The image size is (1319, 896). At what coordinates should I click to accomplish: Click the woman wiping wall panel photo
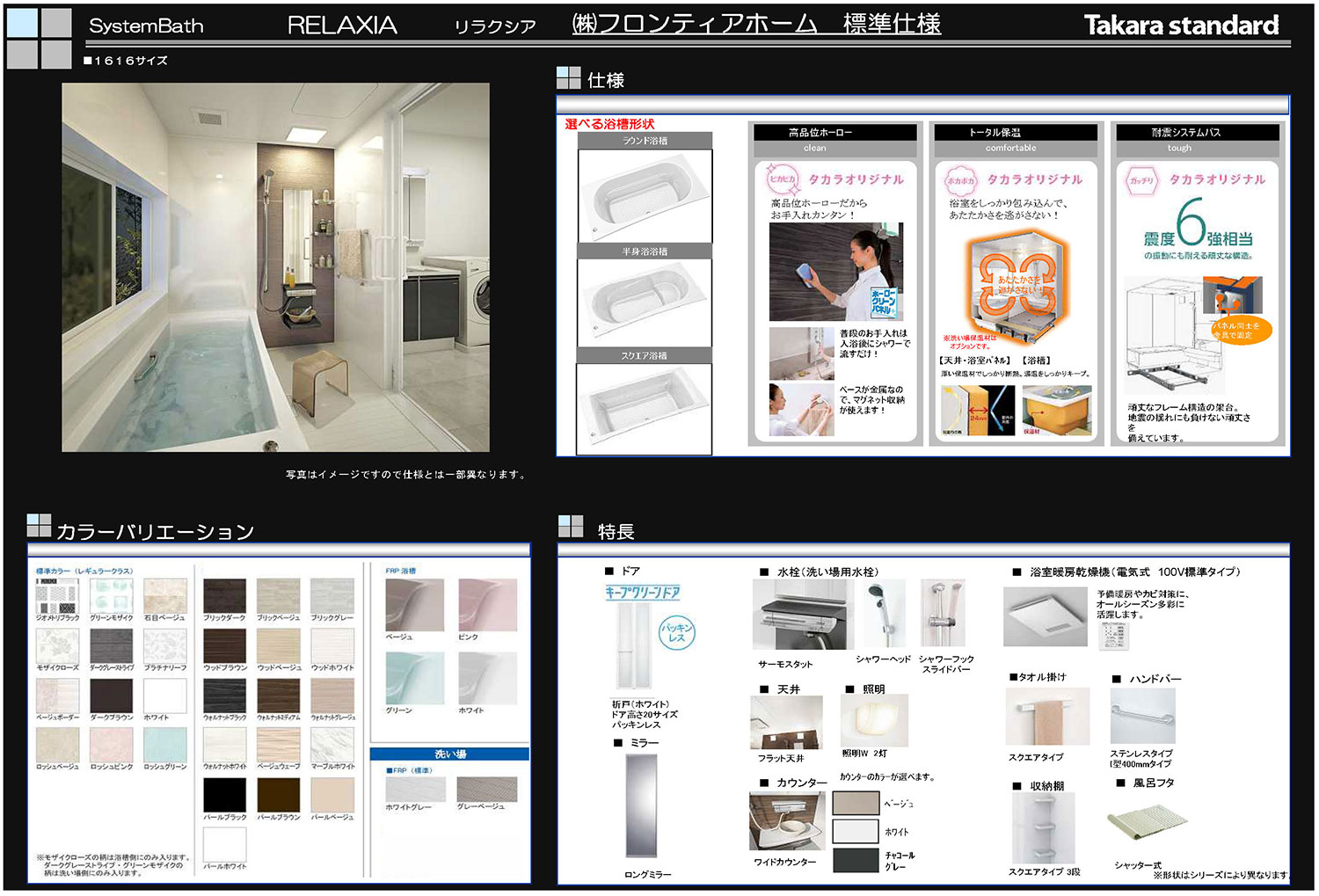pyautogui.click(x=836, y=272)
